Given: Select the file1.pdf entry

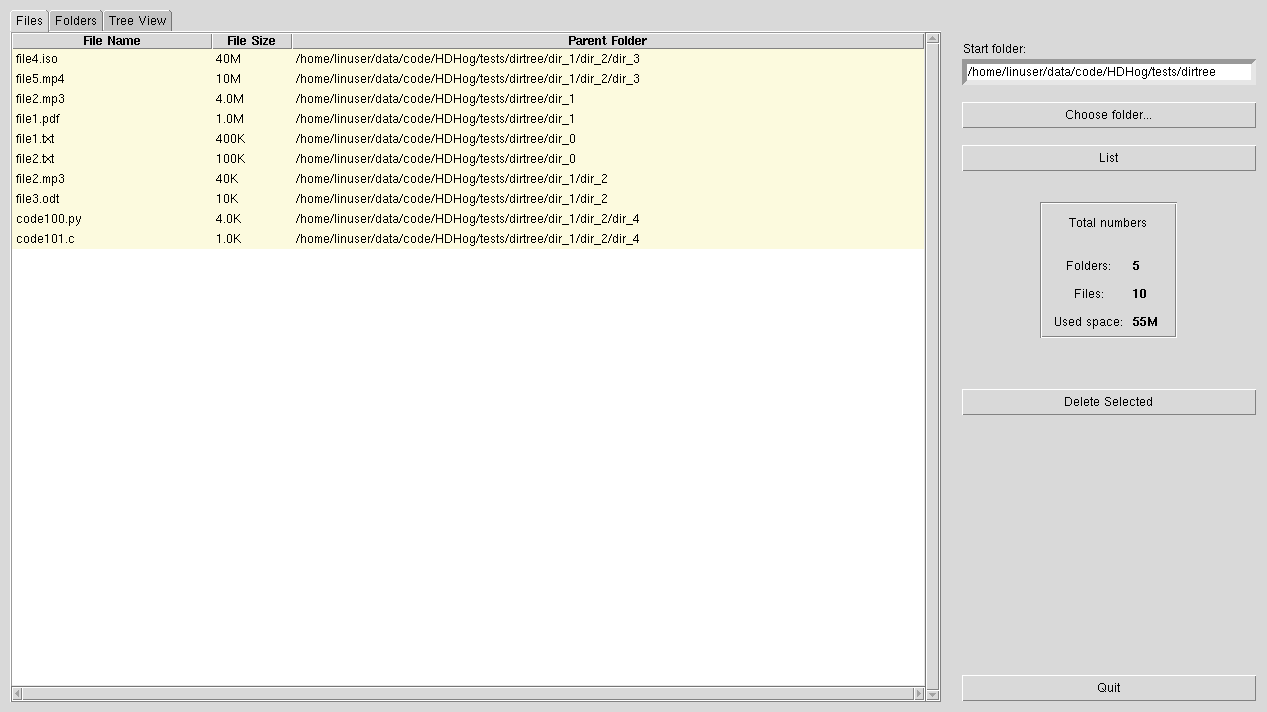Looking at the screenshot, I should 120,118.
